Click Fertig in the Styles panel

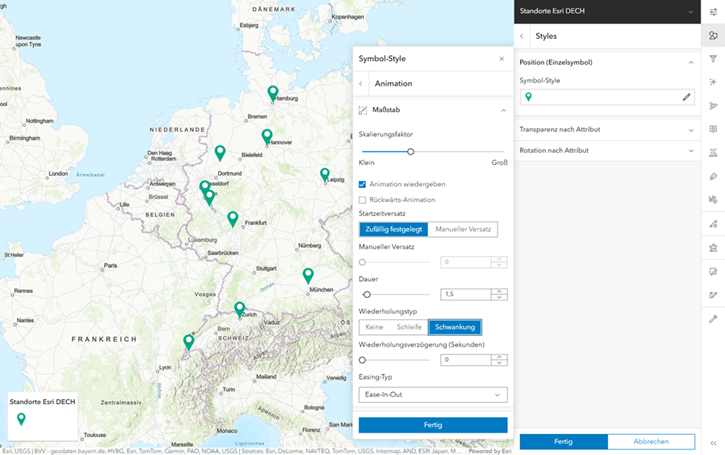coord(563,442)
